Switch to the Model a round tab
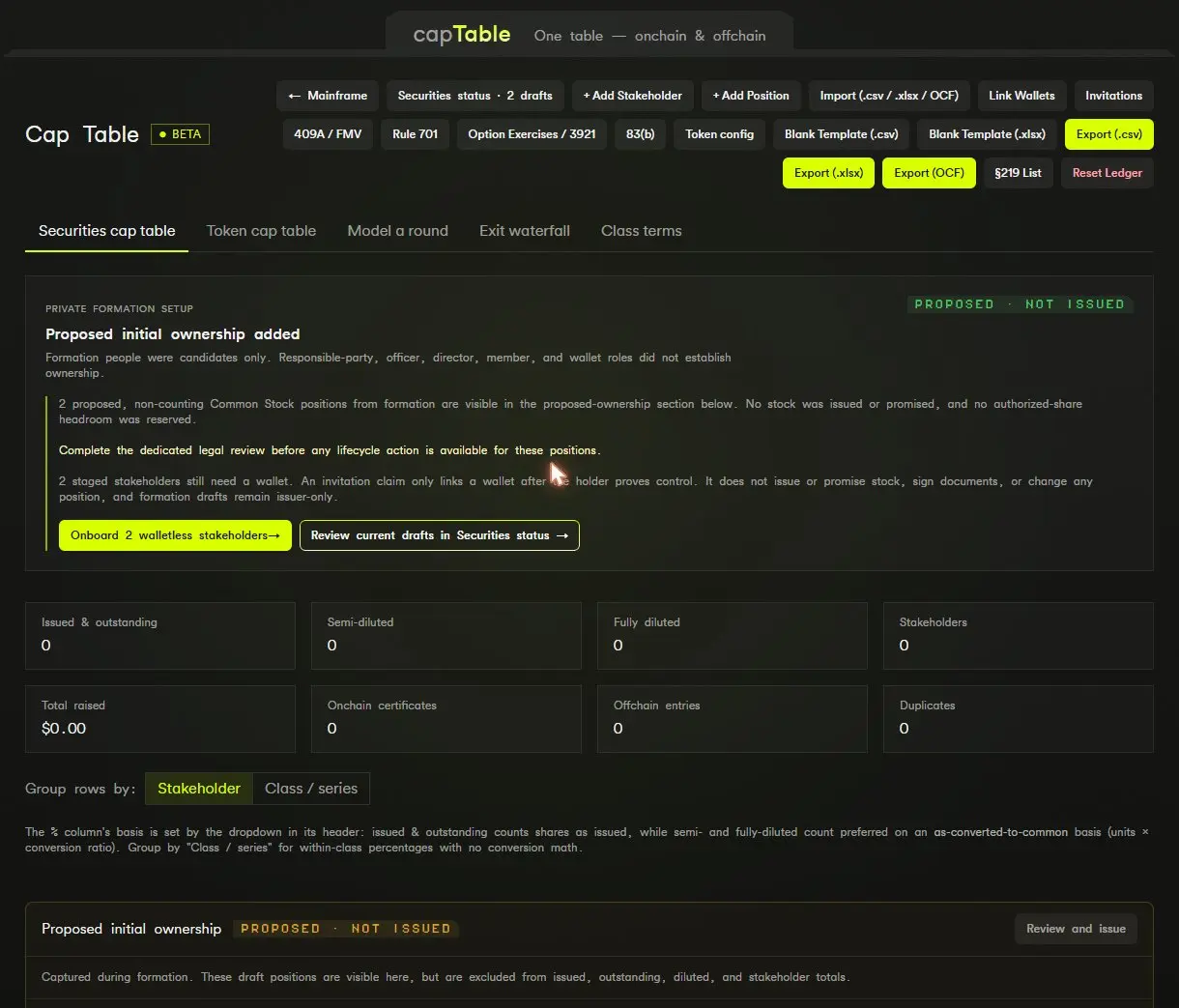Image resolution: width=1179 pixels, height=1008 pixels. pos(397,231)
